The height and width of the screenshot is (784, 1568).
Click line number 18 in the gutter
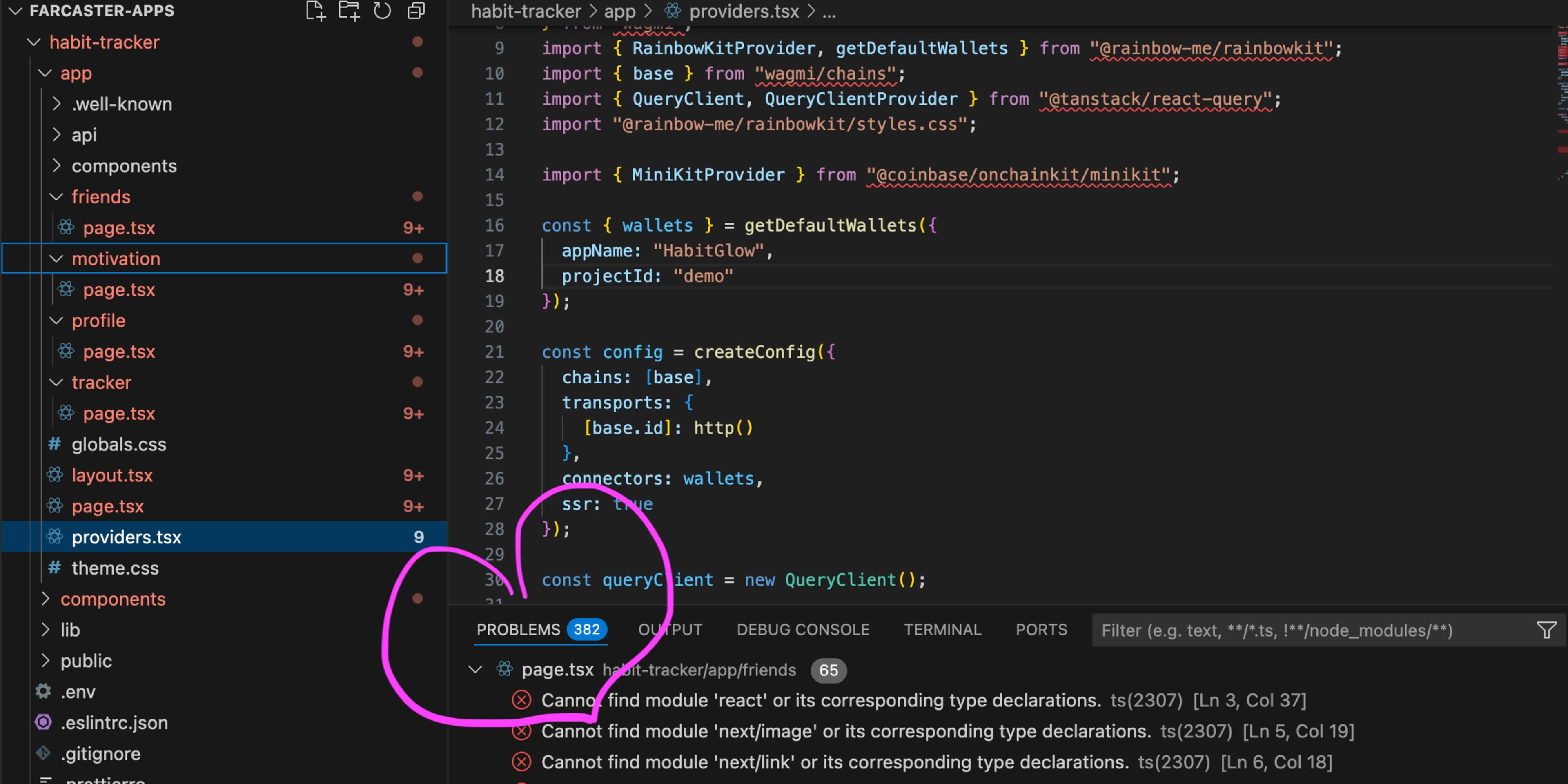click(494, 276)
